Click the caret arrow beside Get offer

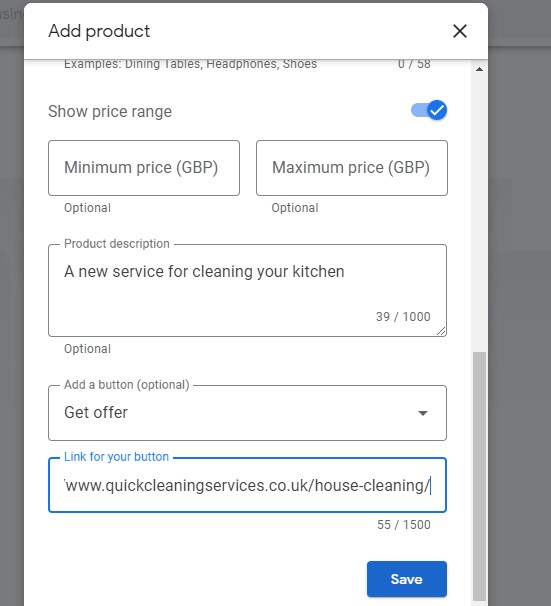423,413
